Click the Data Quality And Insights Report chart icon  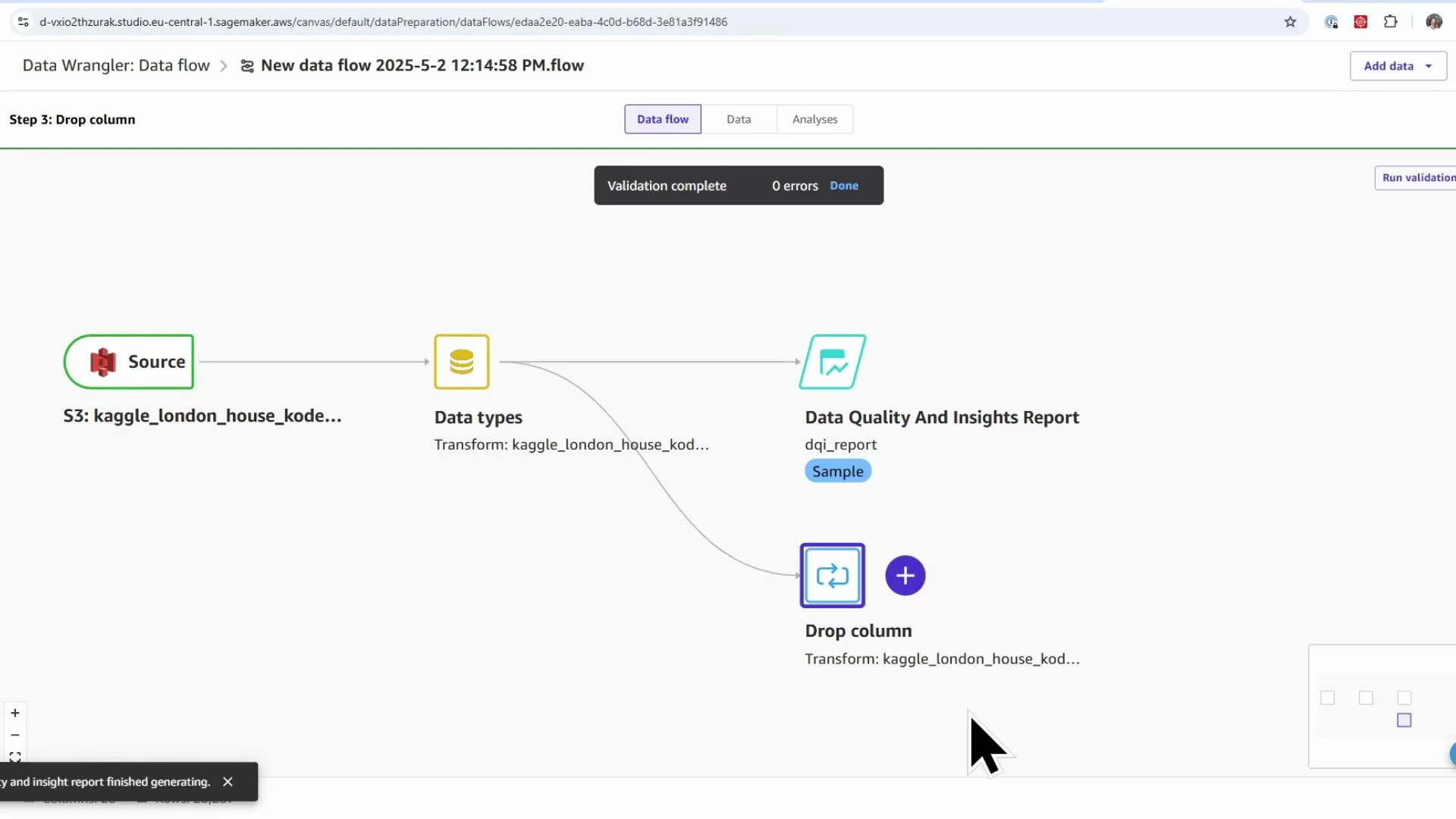832,362
